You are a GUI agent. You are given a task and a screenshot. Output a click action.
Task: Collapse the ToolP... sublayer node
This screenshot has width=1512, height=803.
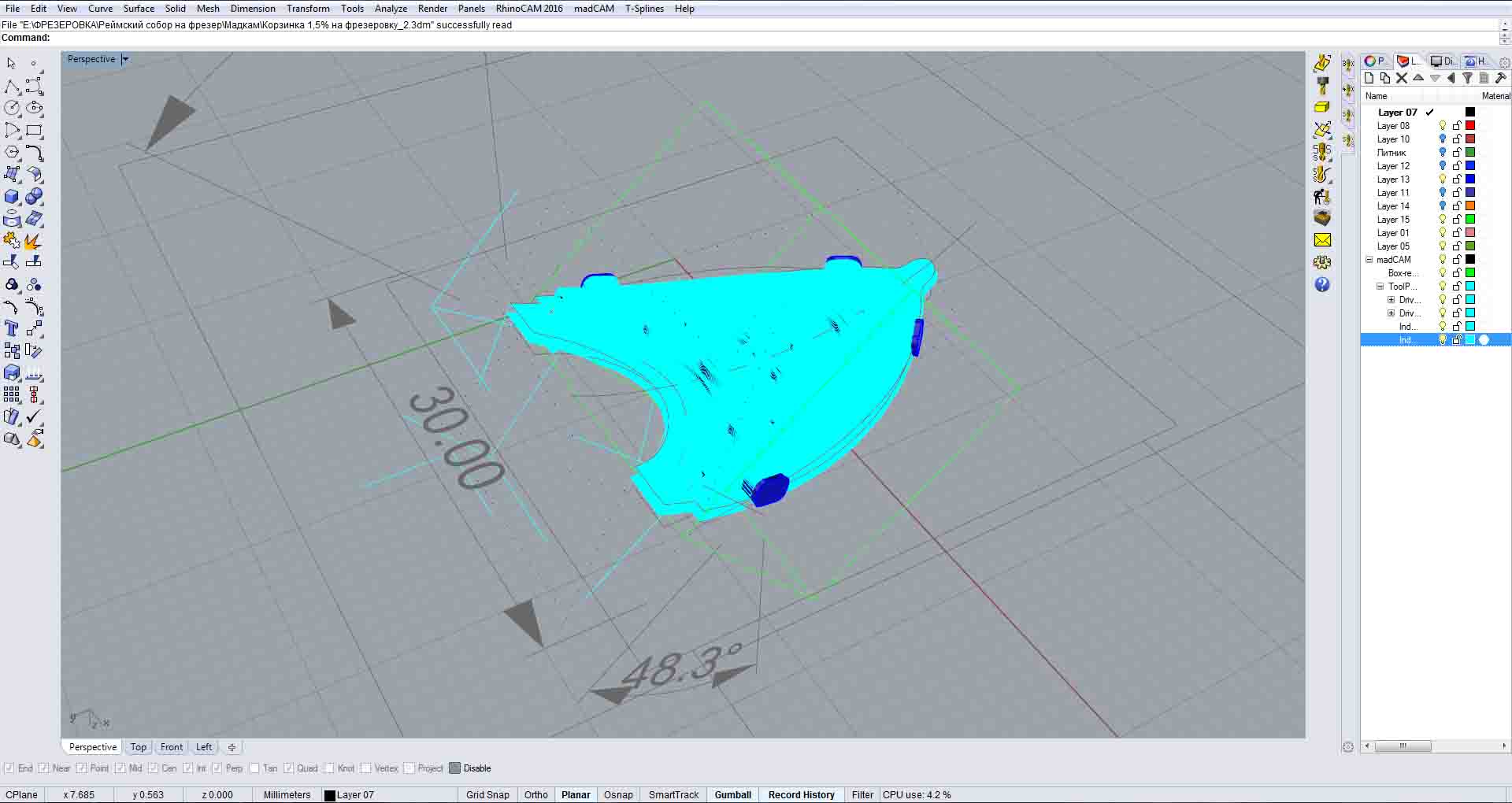point(1380,287)
